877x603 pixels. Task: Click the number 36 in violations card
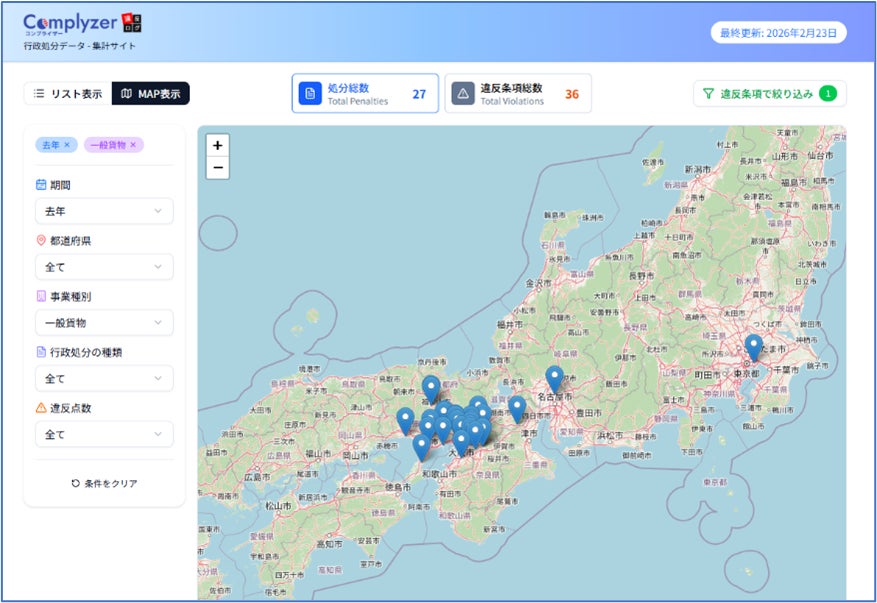572,94
